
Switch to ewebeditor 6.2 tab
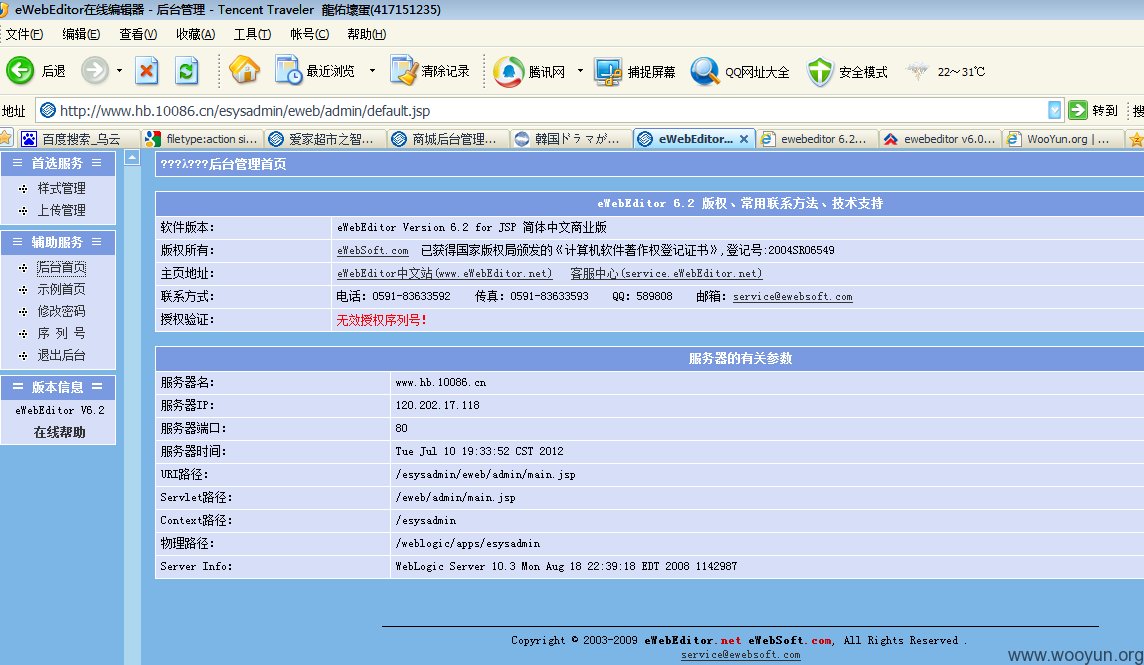[816, 139]
